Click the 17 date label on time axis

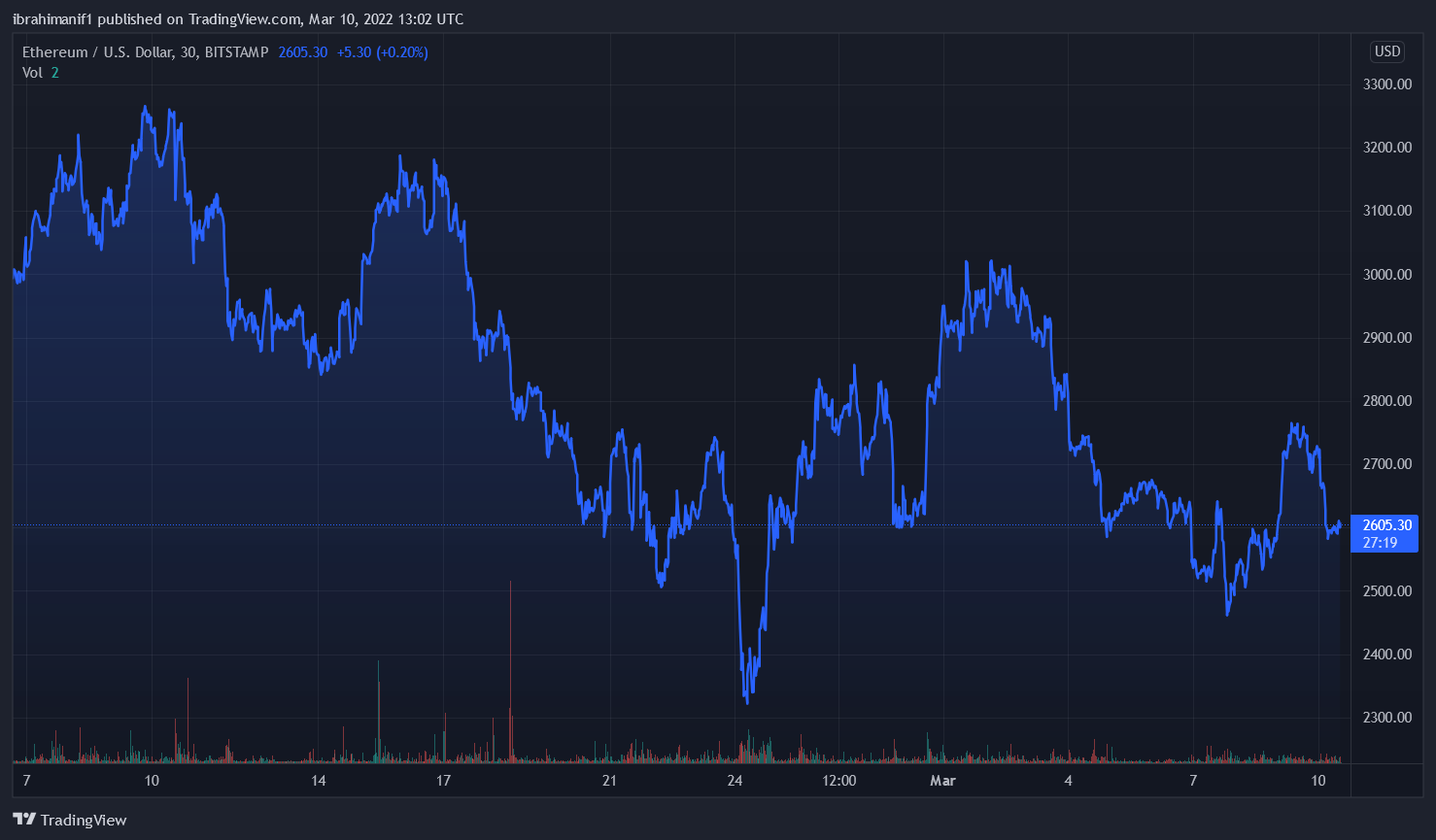[443, 781]
